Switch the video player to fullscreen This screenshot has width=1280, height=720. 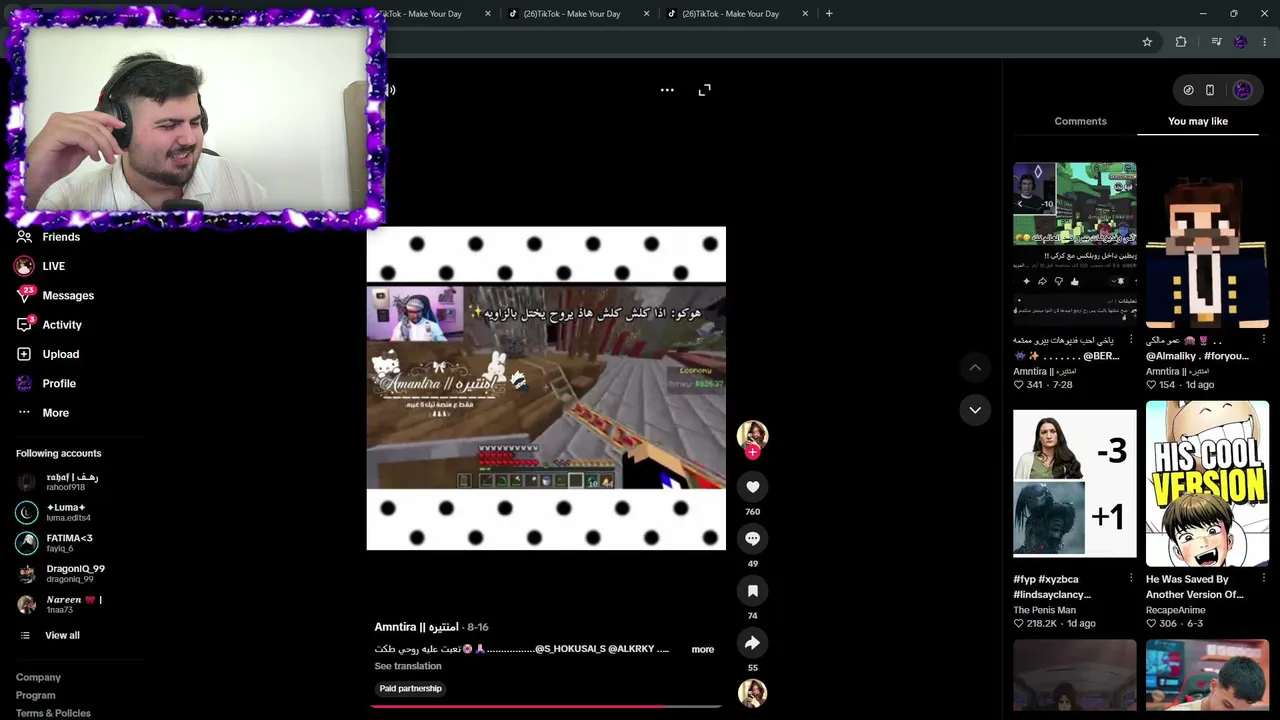[705, 90]
